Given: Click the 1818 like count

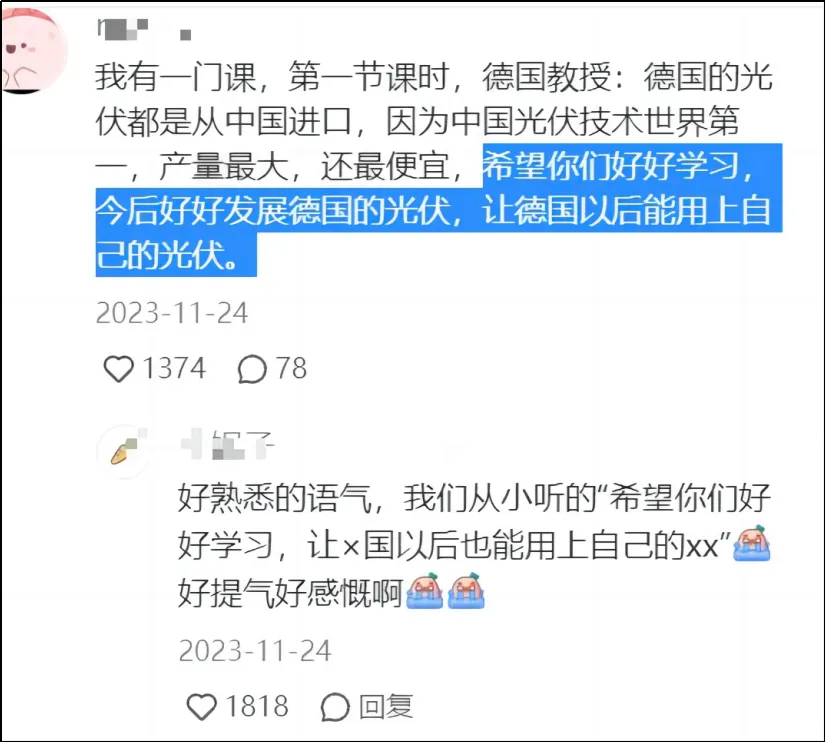Looking at the screenshot, I should (x=257, y=706).
